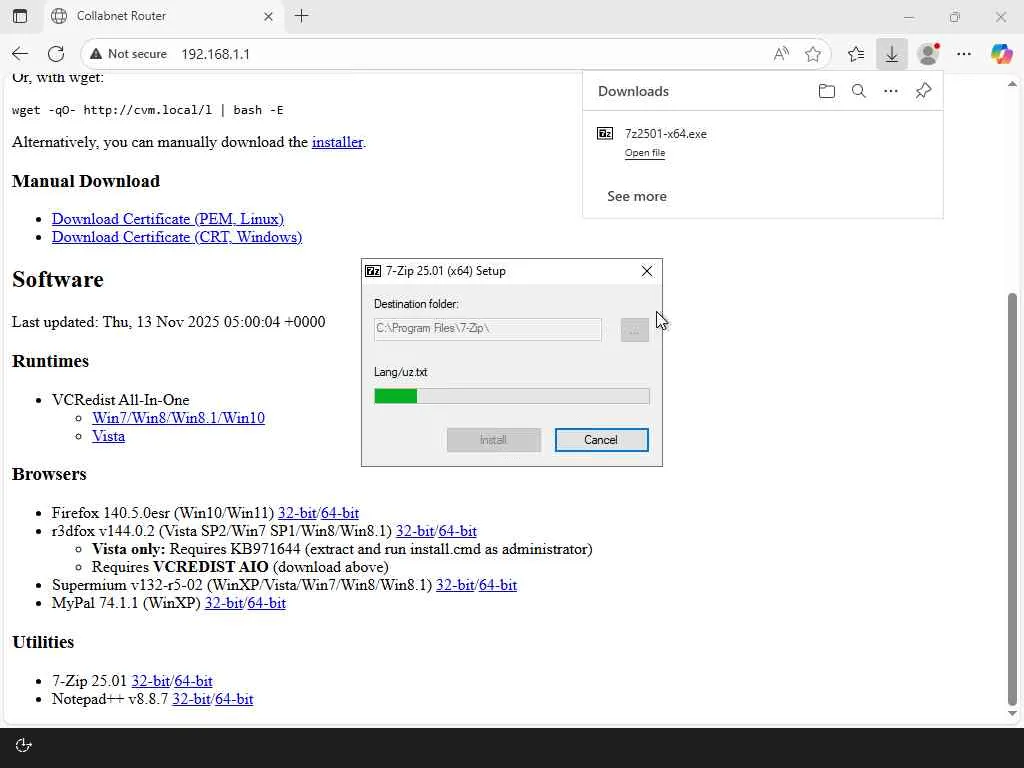Screen dimensions: 1024x768
Task: Click the Last updated timestamp text
Action: click(168, 322)
